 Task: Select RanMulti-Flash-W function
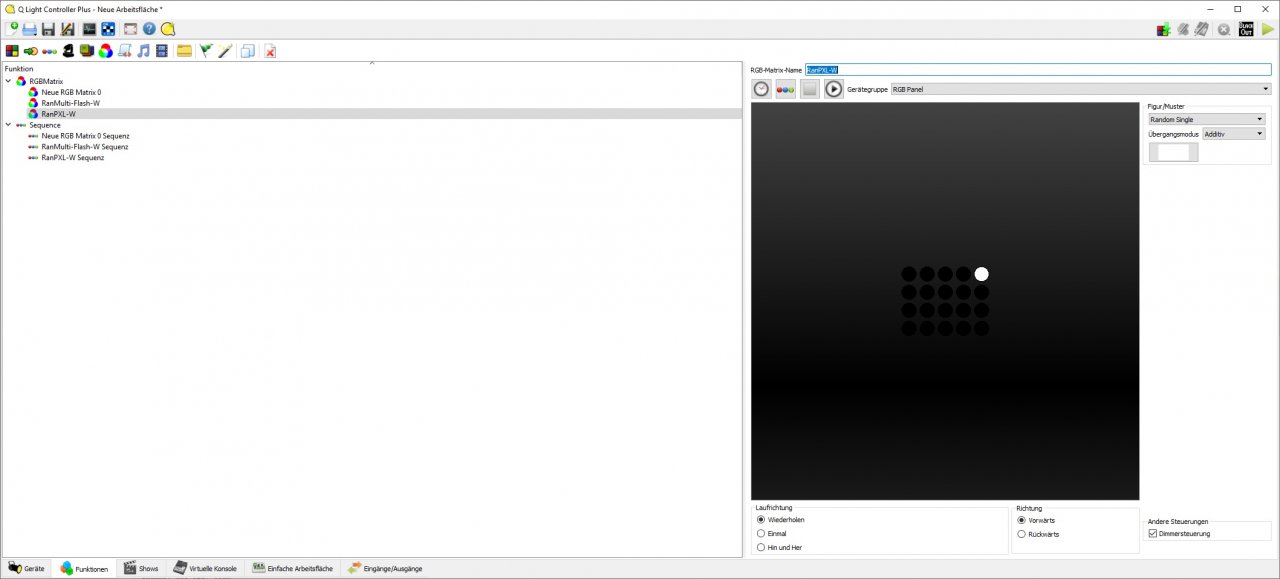pos(70,103)
